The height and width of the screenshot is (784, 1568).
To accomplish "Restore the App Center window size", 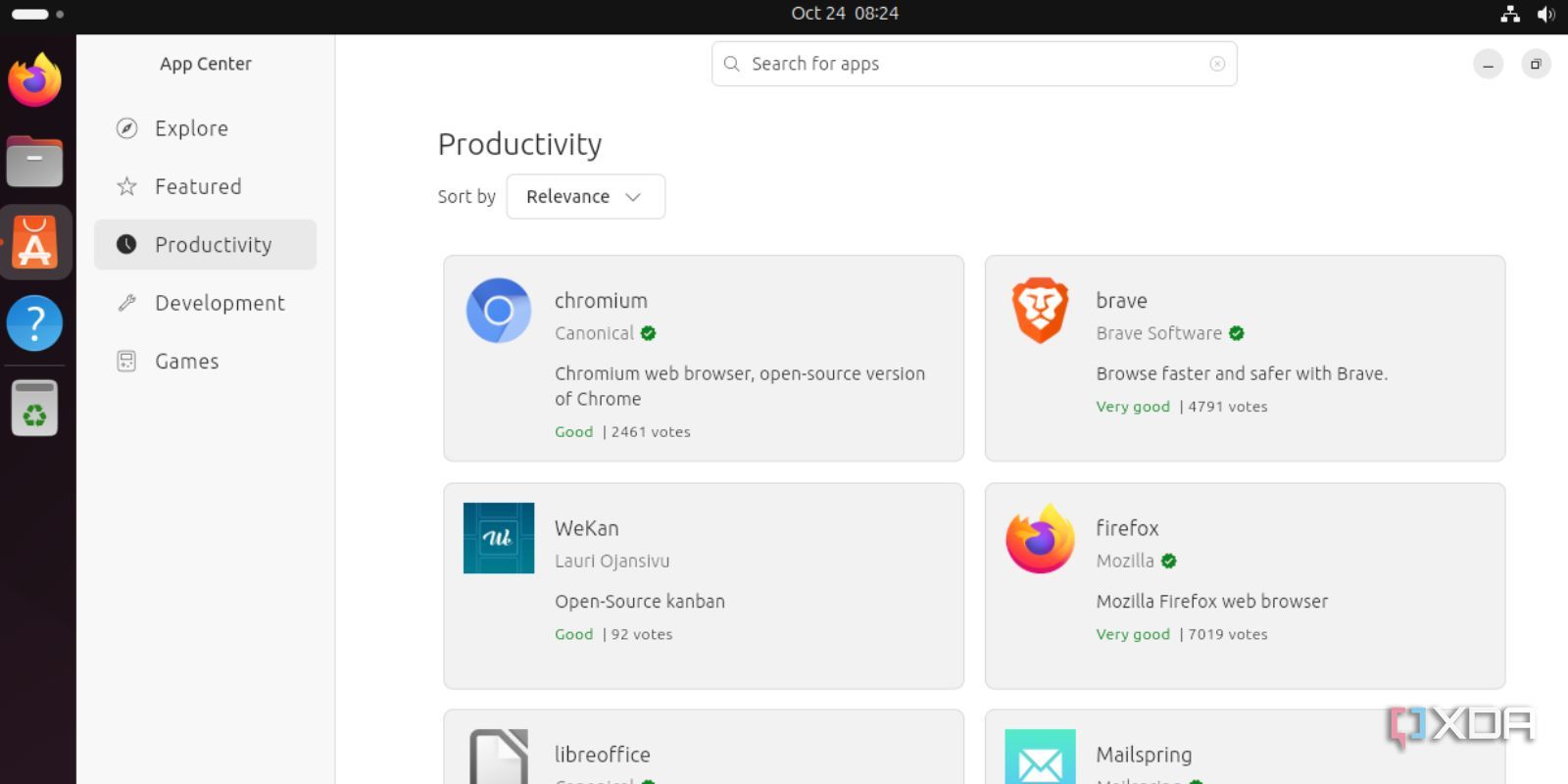I will point(1536,64).
